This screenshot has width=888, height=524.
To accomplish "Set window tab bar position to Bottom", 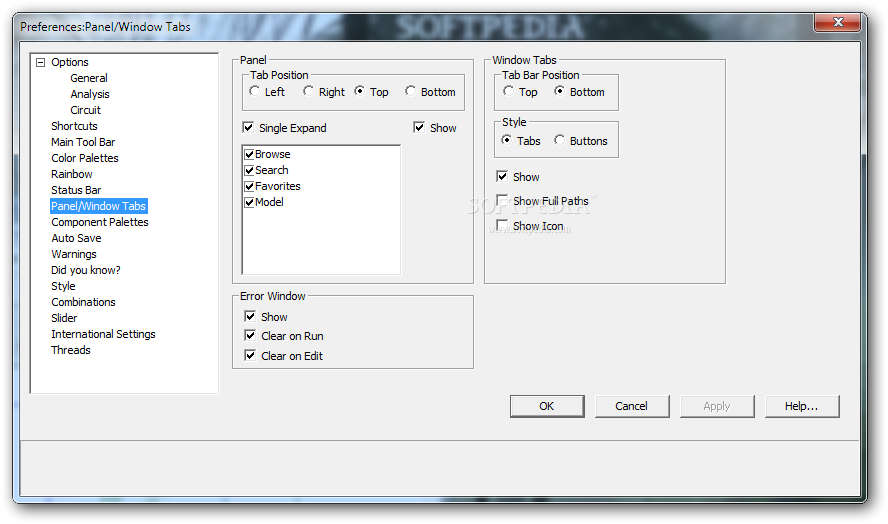I will coord(560,91).
